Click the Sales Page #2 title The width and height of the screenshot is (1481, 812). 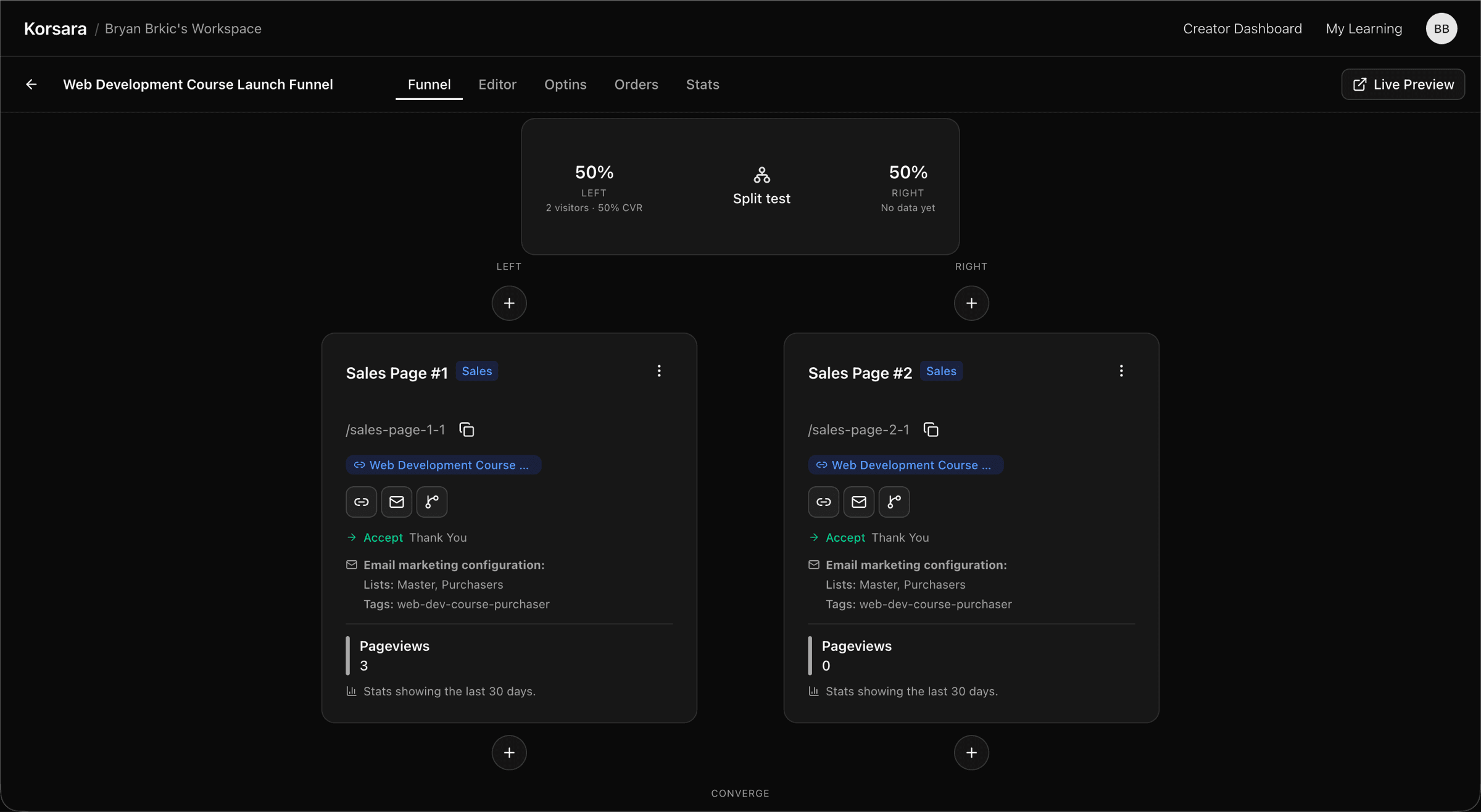coord(860,373)
